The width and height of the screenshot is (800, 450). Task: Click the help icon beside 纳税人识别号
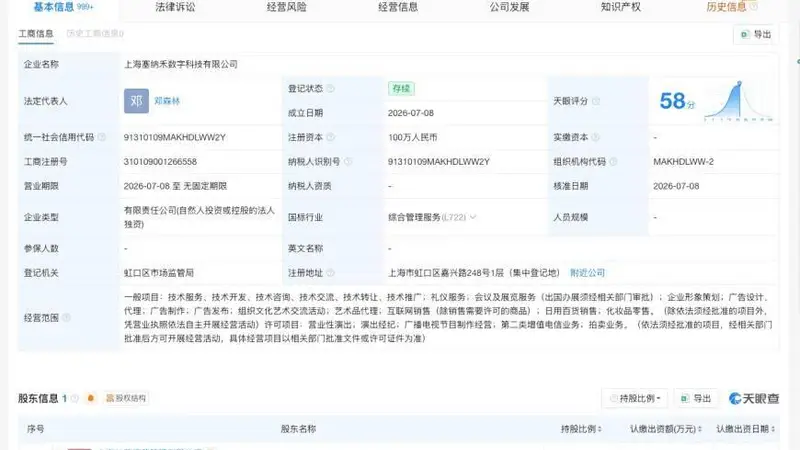click(348, 162)
